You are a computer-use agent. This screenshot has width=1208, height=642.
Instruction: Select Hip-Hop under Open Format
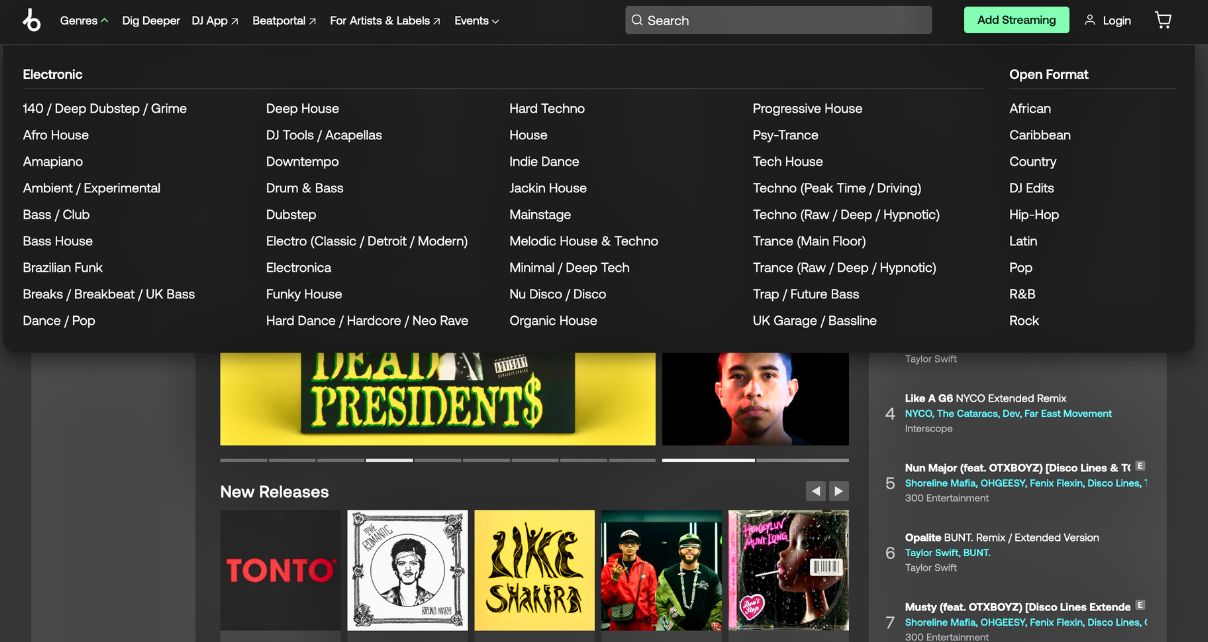pyautogui.click(x=1034, y=214)
